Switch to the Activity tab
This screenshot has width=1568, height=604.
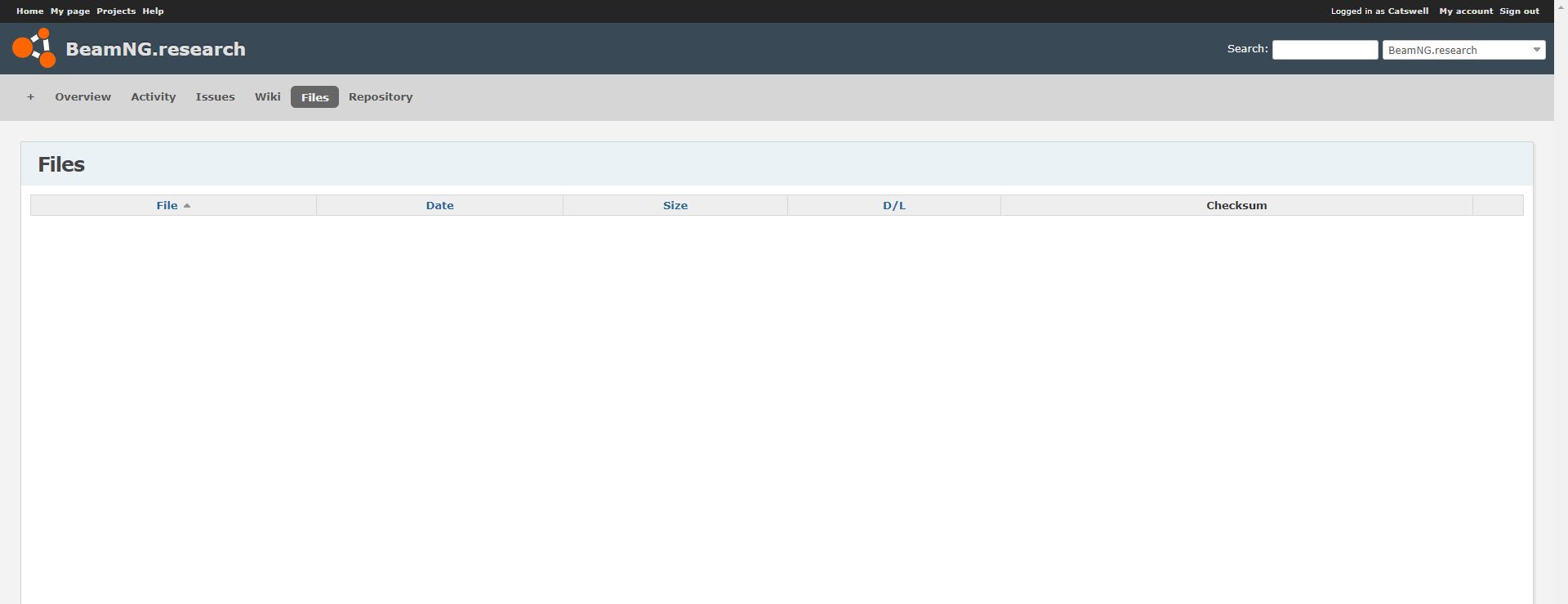point(154,96)
